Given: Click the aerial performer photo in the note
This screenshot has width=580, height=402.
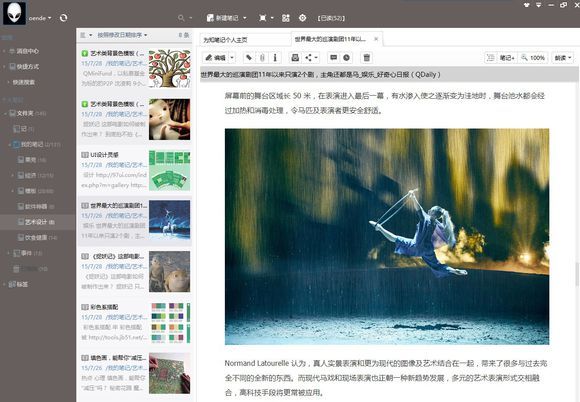Looking at the screenshot, I should pos(387,237).
